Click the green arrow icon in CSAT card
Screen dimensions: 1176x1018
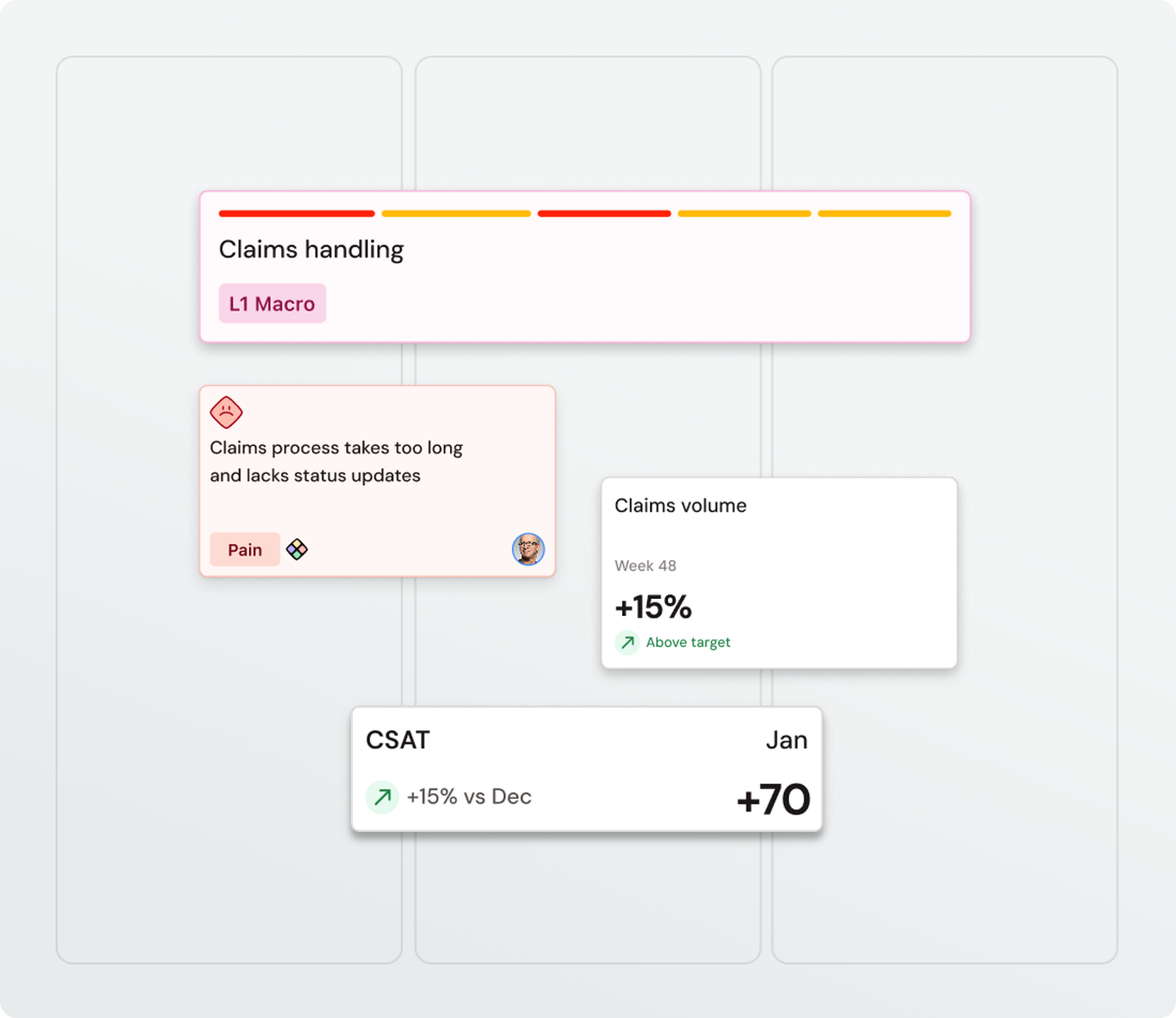(382, 797)
